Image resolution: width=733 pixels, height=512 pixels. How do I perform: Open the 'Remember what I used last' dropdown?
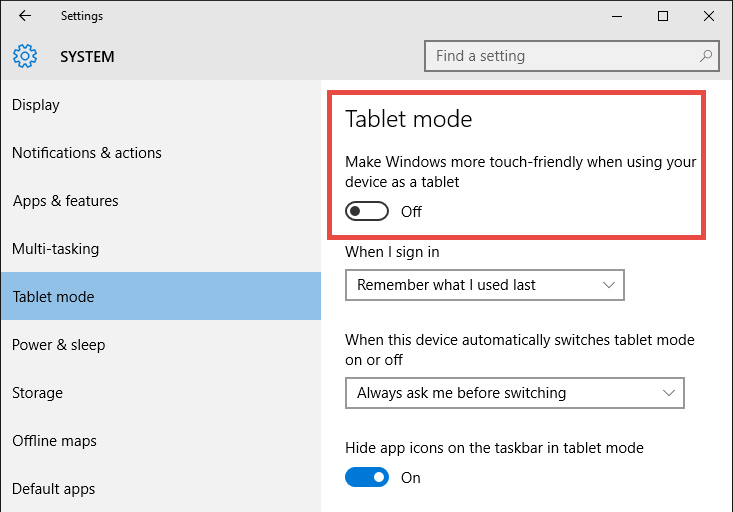(x=485, y=285)
